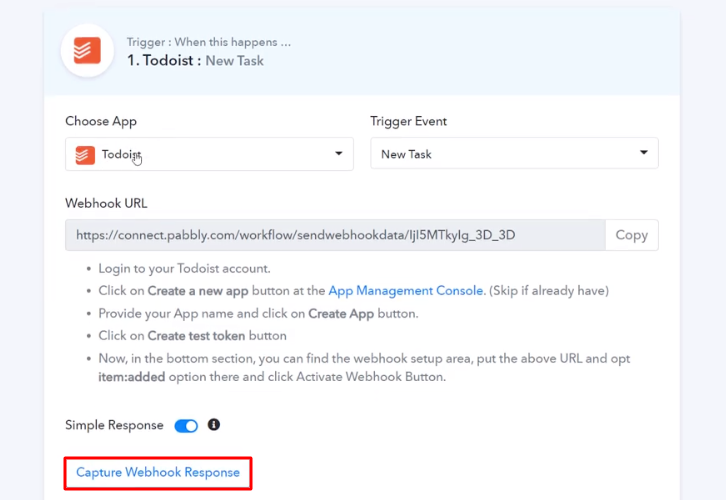Viewport: 726px width, 500px height.
Task: Click the "Simple Response" label text
Action: pos(114,425)
